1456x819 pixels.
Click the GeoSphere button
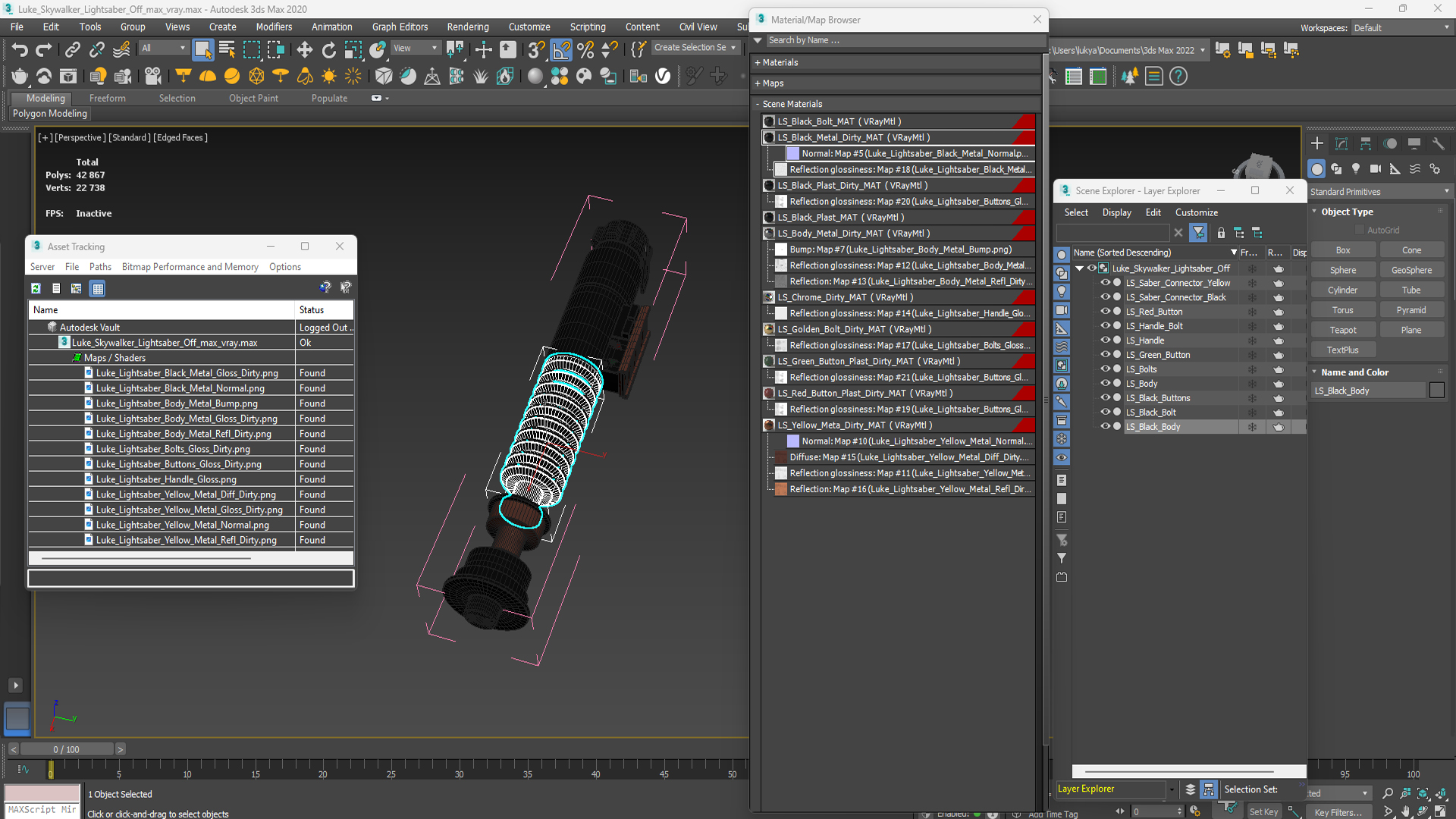click(x=1411, y=271)
